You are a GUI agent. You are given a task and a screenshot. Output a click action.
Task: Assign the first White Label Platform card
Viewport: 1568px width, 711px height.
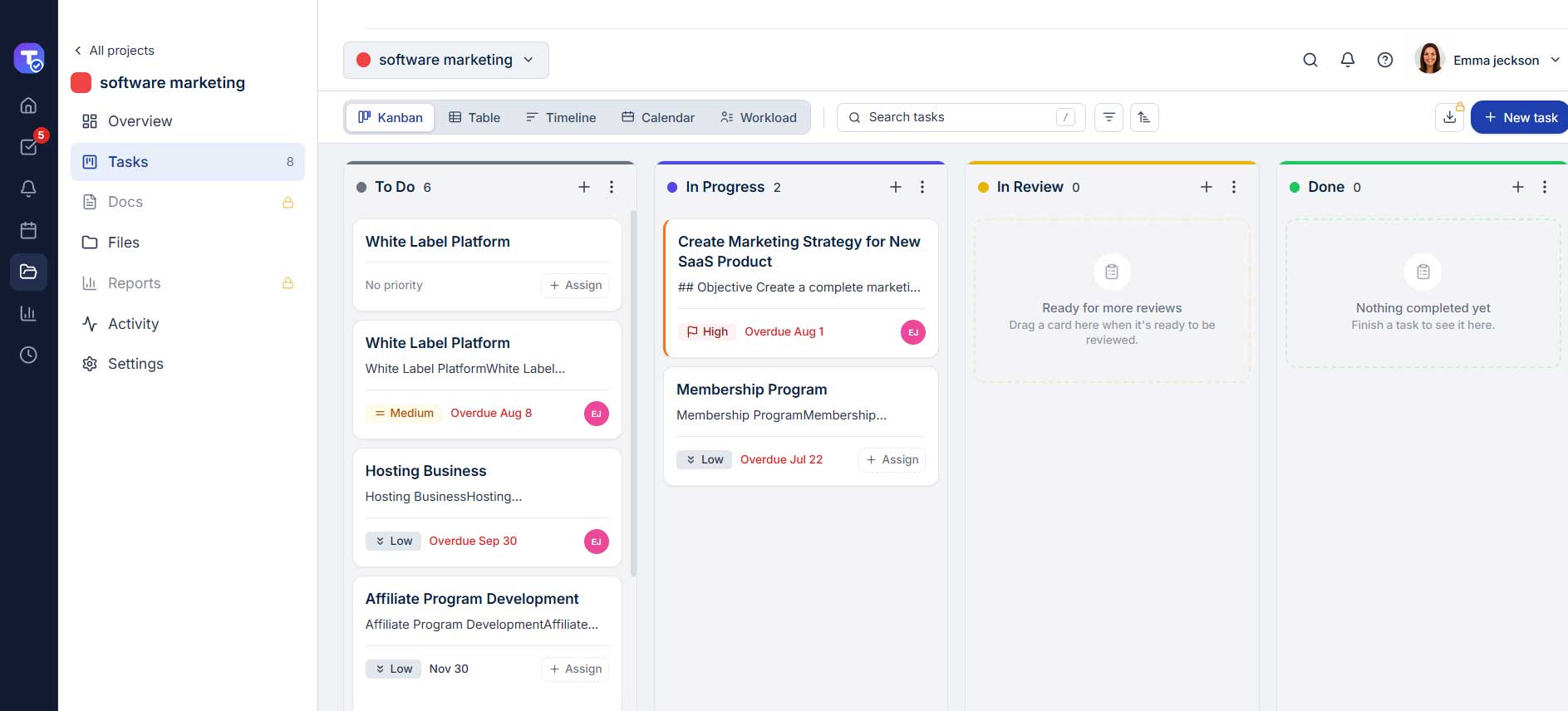pos(576,285)
